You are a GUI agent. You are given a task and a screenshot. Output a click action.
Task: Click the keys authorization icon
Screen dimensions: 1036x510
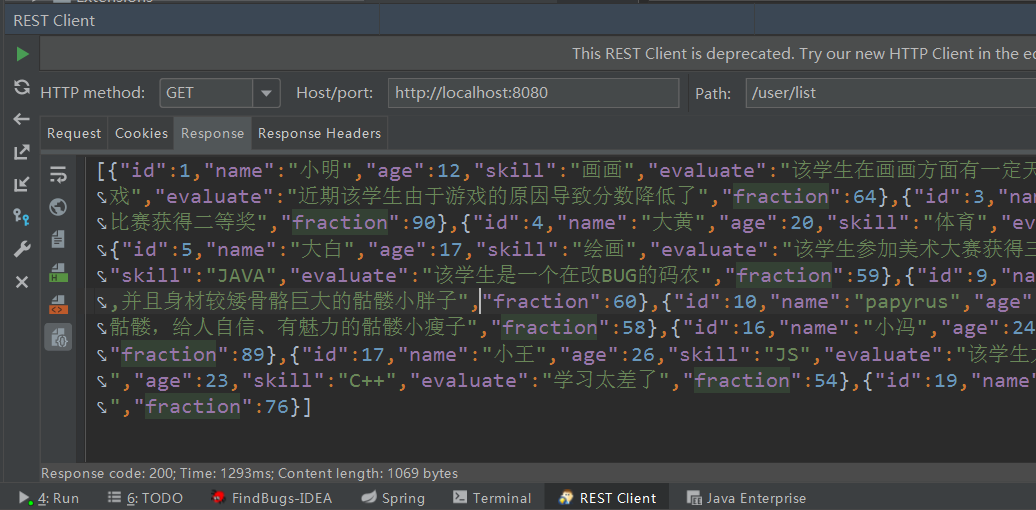[22, 216]
